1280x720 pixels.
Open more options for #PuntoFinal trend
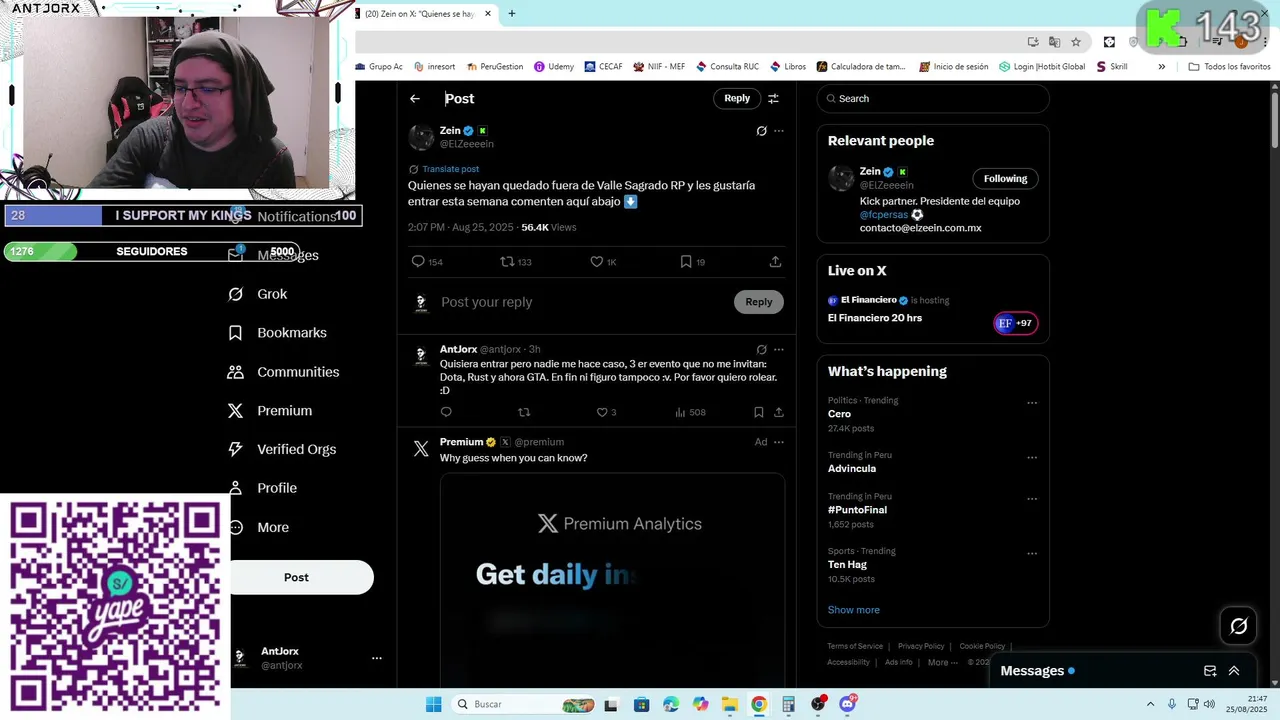click(x=1032, y=499)
